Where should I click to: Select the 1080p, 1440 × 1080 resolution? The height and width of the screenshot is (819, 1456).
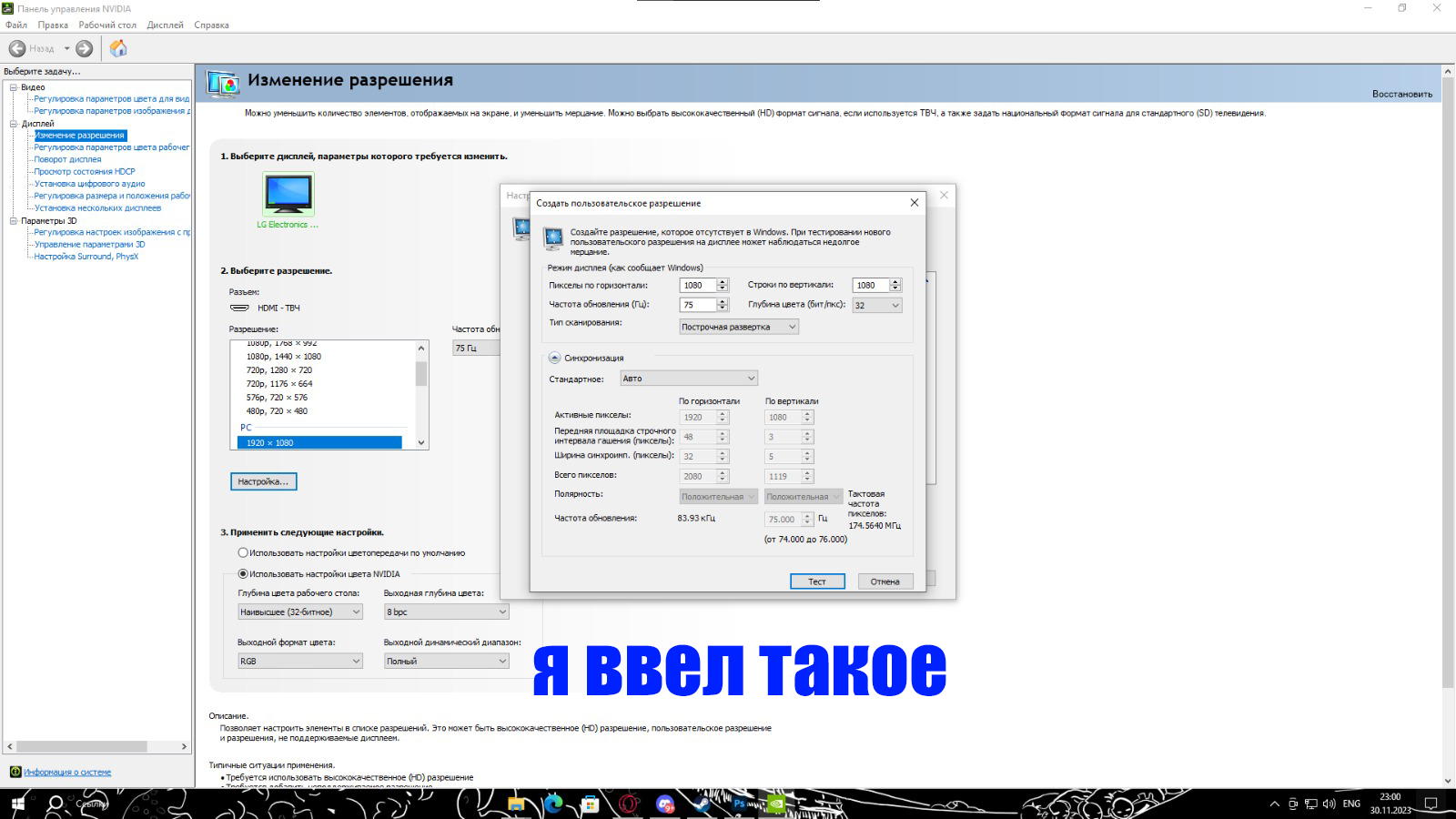point(283,357)
